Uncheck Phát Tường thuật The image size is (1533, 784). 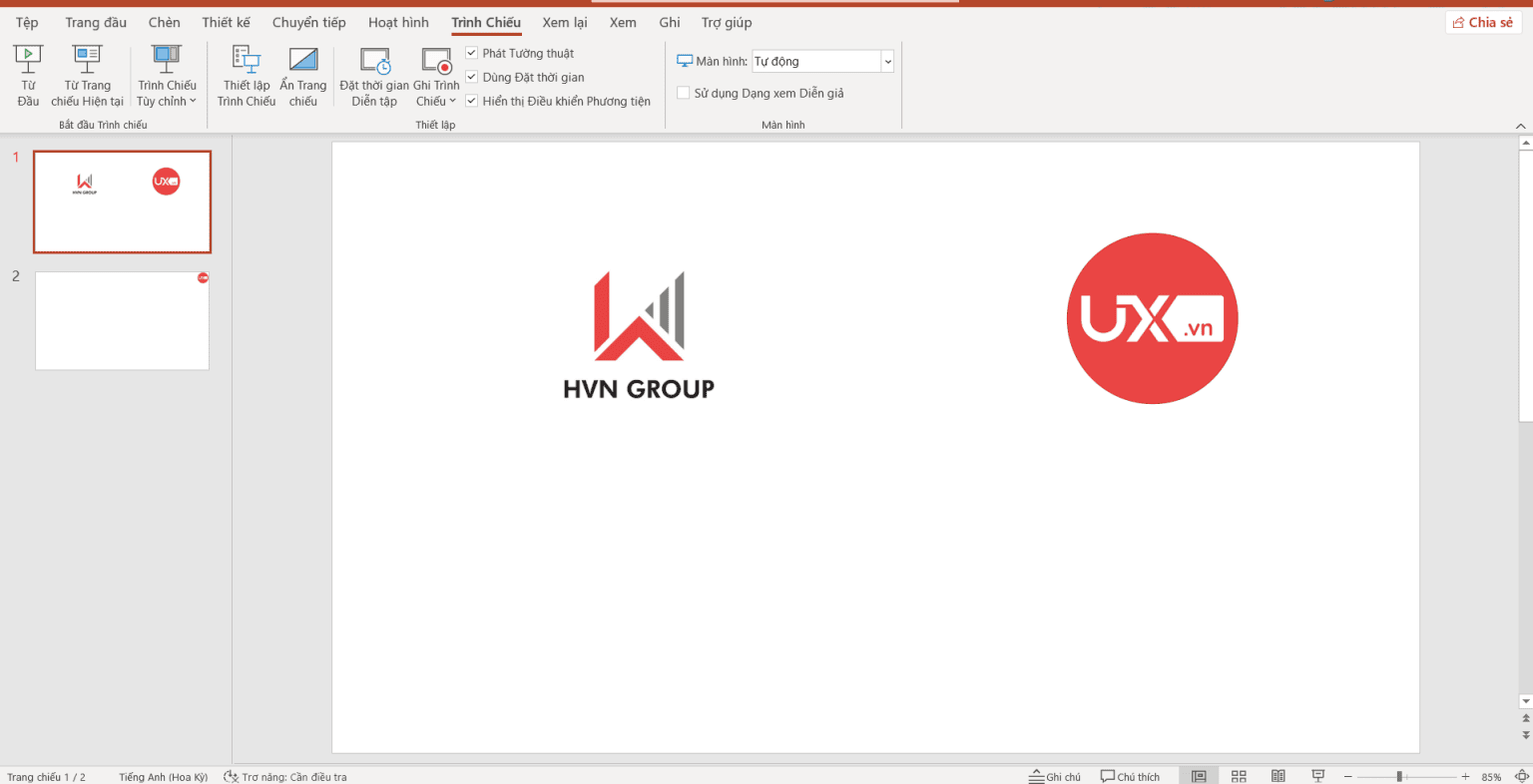coord(470,52)
